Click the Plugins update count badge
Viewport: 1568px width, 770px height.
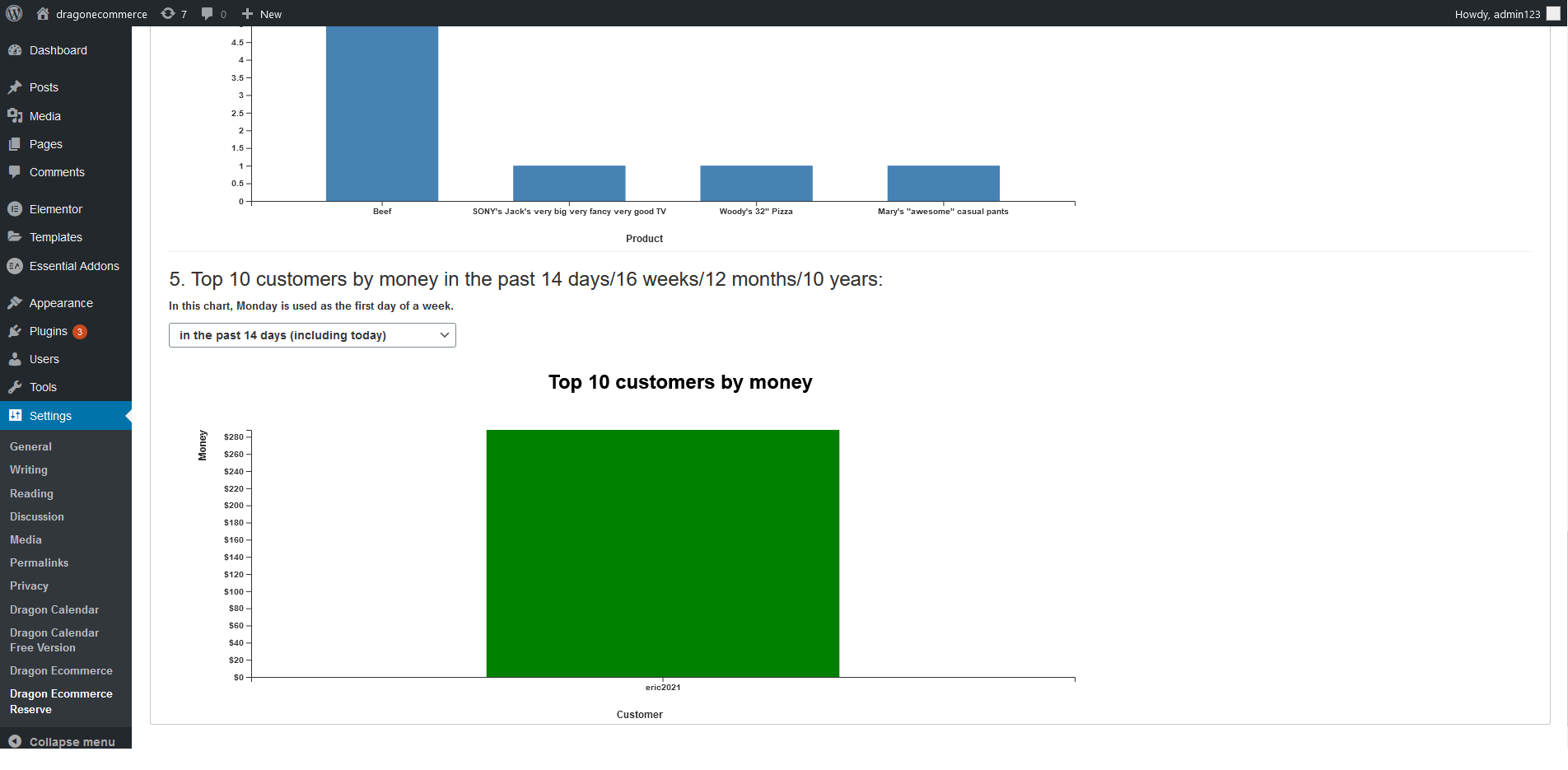click(80, 332)
